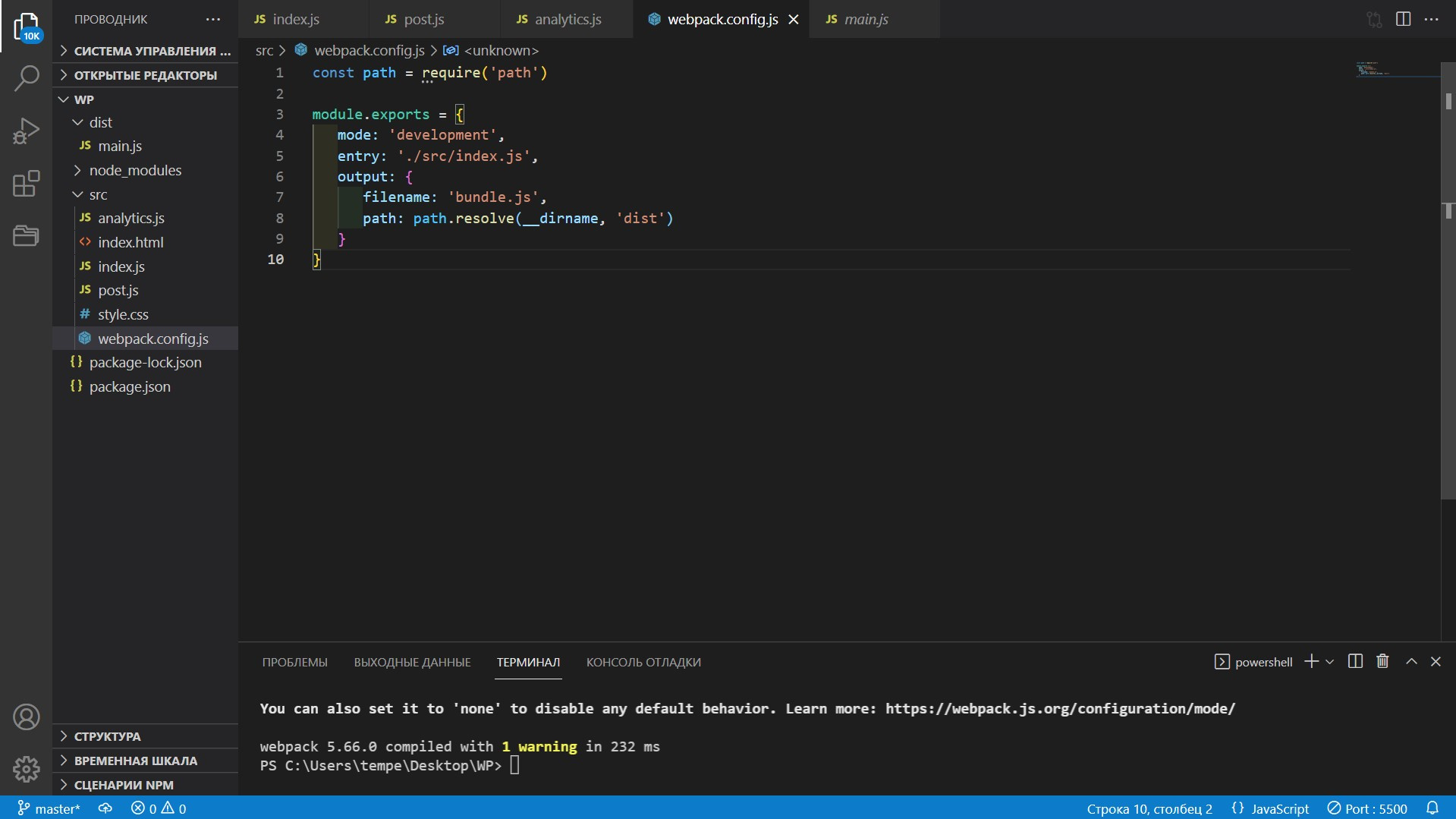The height and width of the screenshot is (819, 1456).
Task: Open package-lock.json in the file tree
Action: (146, 362)
